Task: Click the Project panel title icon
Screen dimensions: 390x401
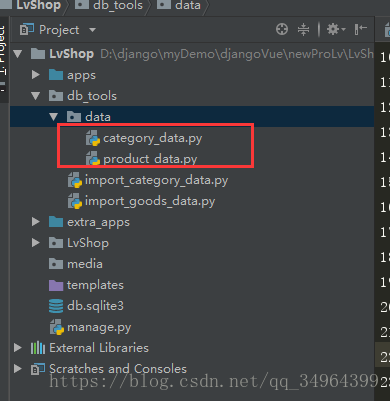Action: click(27, 30)
